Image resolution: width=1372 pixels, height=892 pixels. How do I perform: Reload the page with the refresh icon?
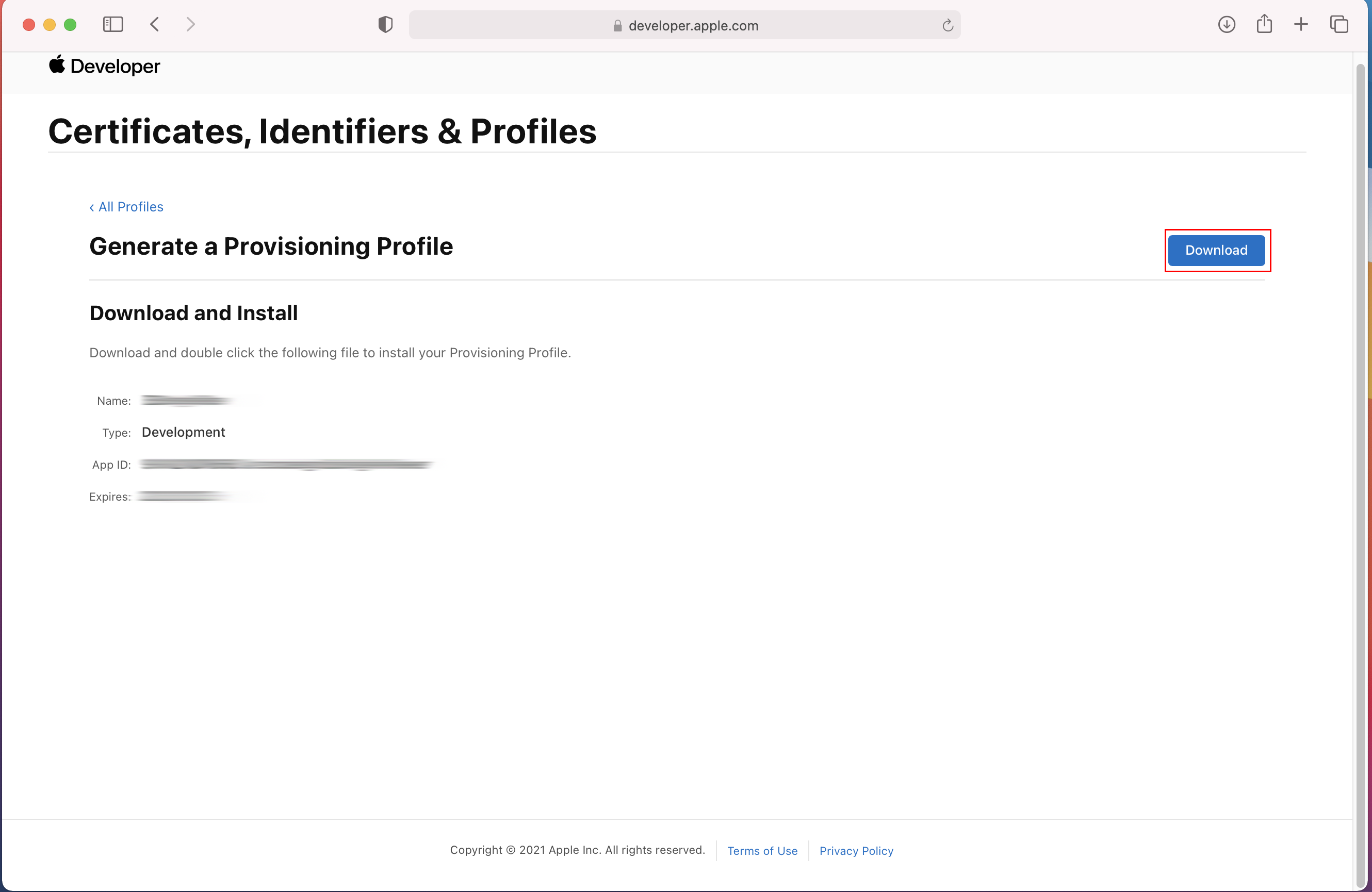tap(947, 25)
